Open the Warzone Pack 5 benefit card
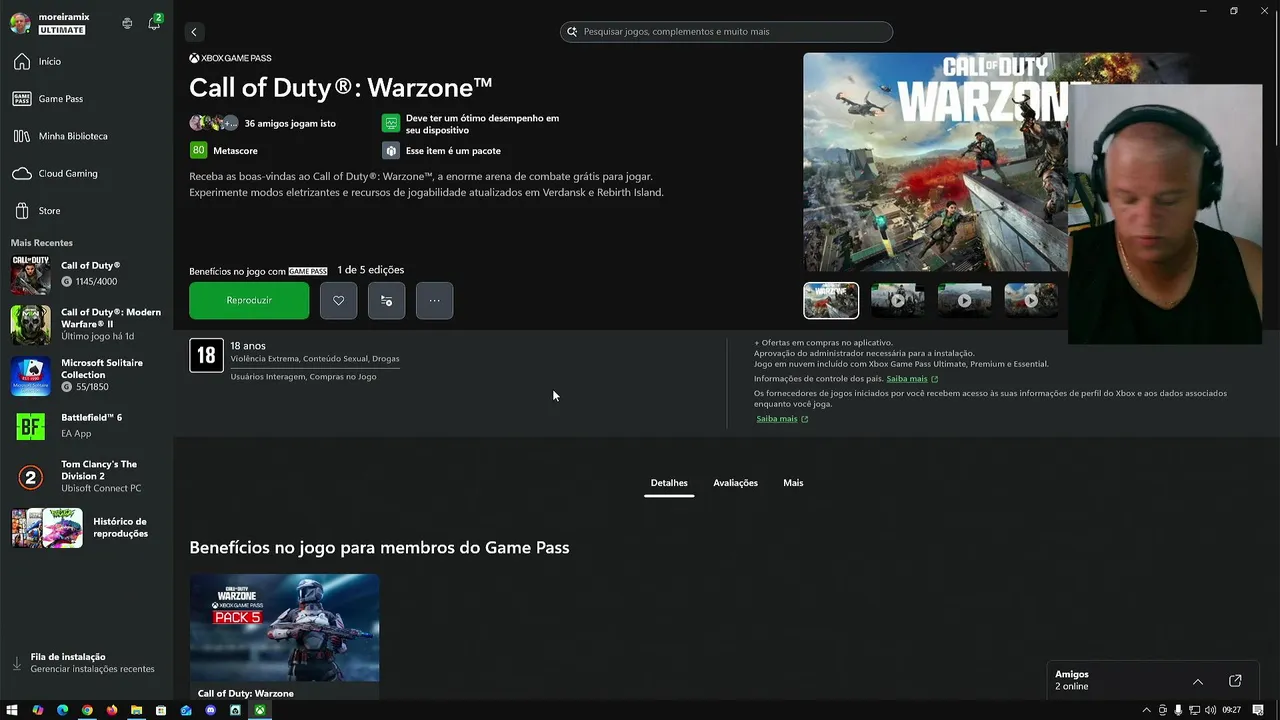Screen dimensions: 1280x720 [284, 637]
